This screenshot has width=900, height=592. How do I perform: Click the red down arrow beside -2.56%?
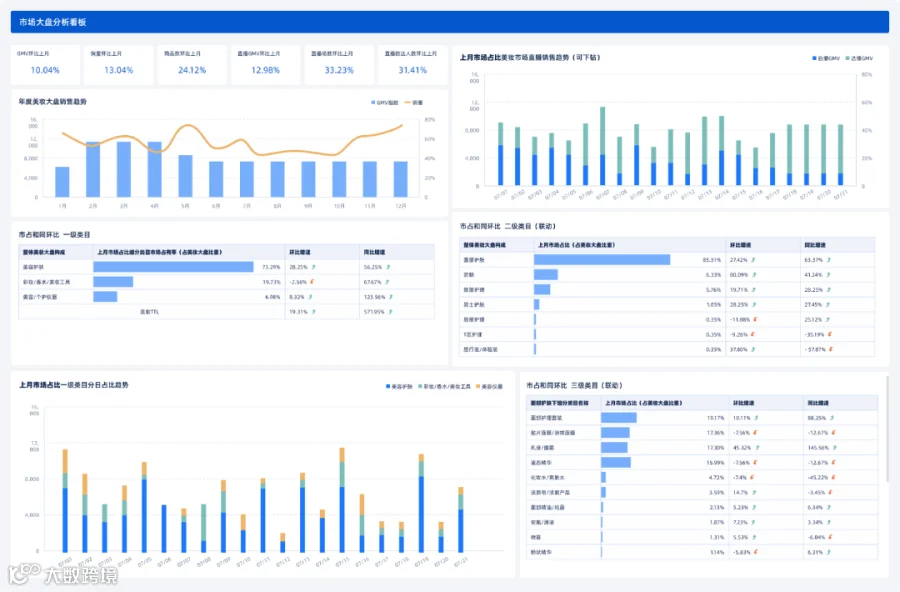click(x=312, y=282)
